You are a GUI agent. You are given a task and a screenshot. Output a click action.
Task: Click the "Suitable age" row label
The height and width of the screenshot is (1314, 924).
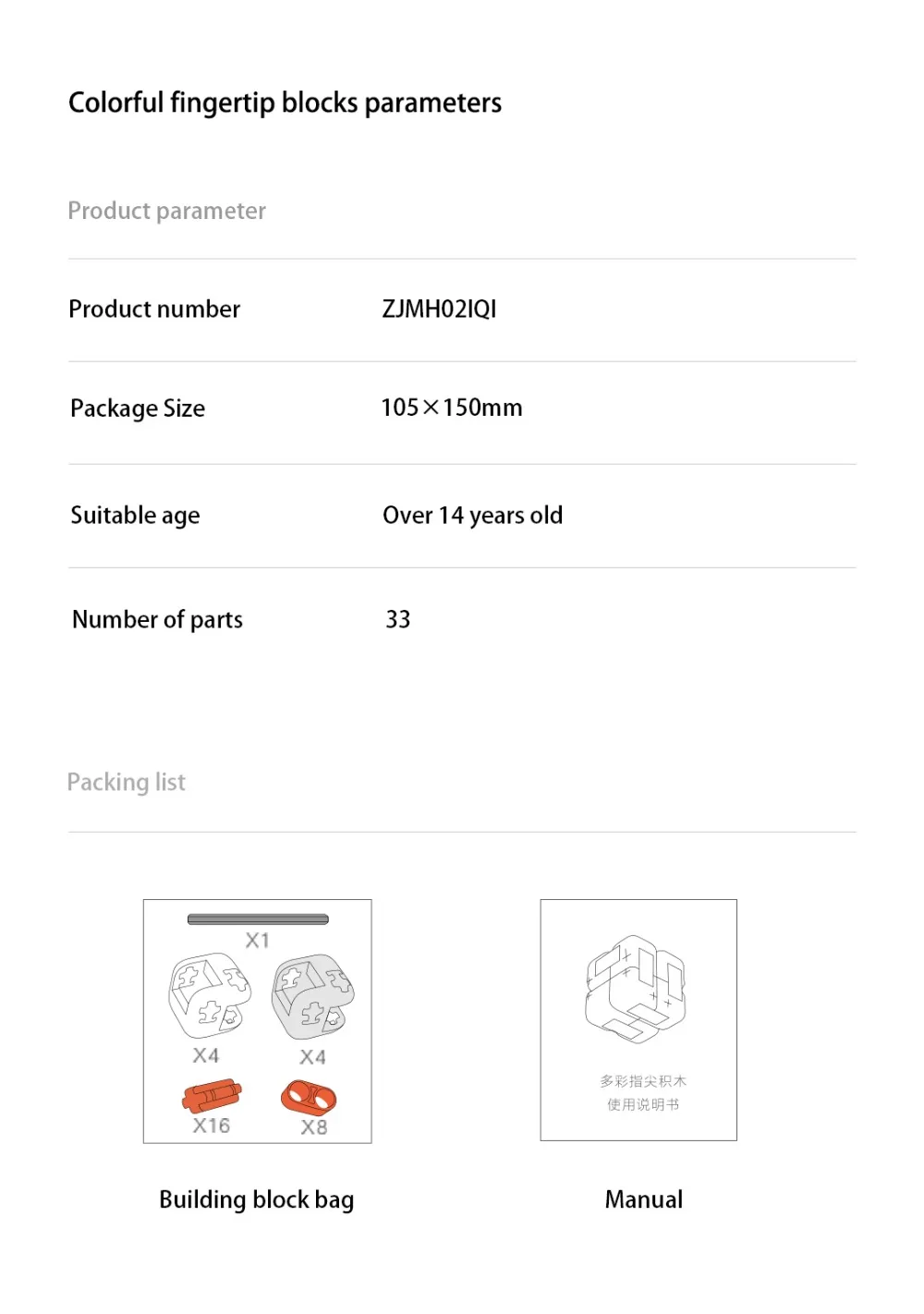coord(135,516)
